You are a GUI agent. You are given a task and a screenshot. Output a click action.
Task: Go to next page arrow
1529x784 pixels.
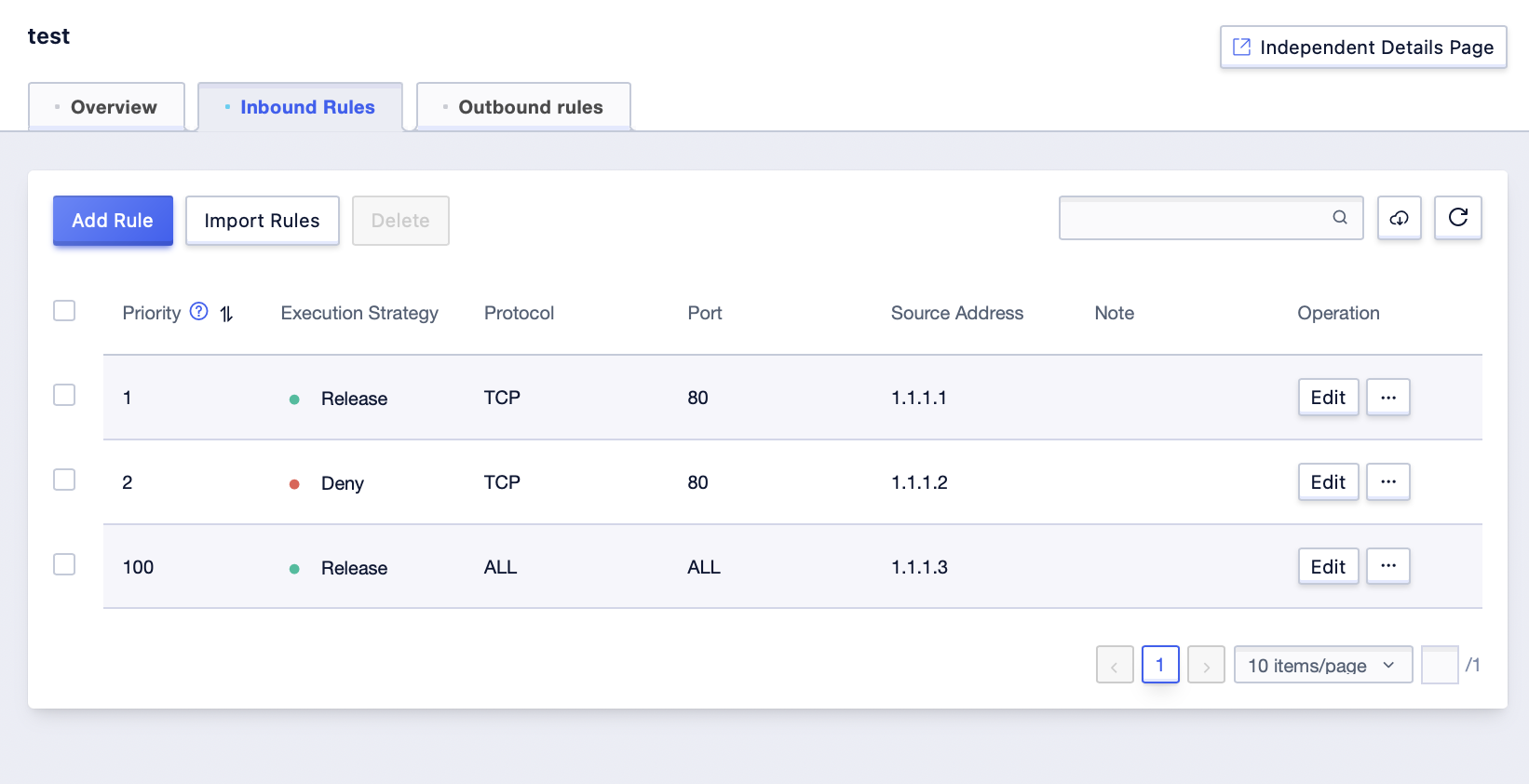[1206, 665]
